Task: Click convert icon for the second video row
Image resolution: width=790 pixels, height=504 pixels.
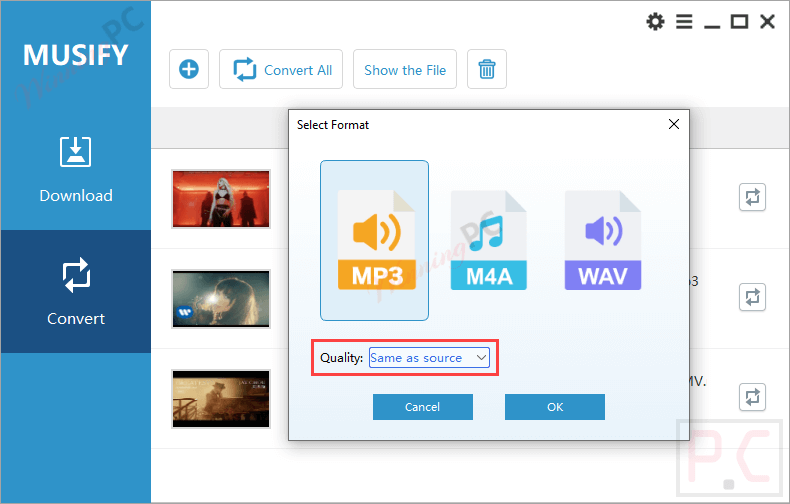Action: (752, 297)
